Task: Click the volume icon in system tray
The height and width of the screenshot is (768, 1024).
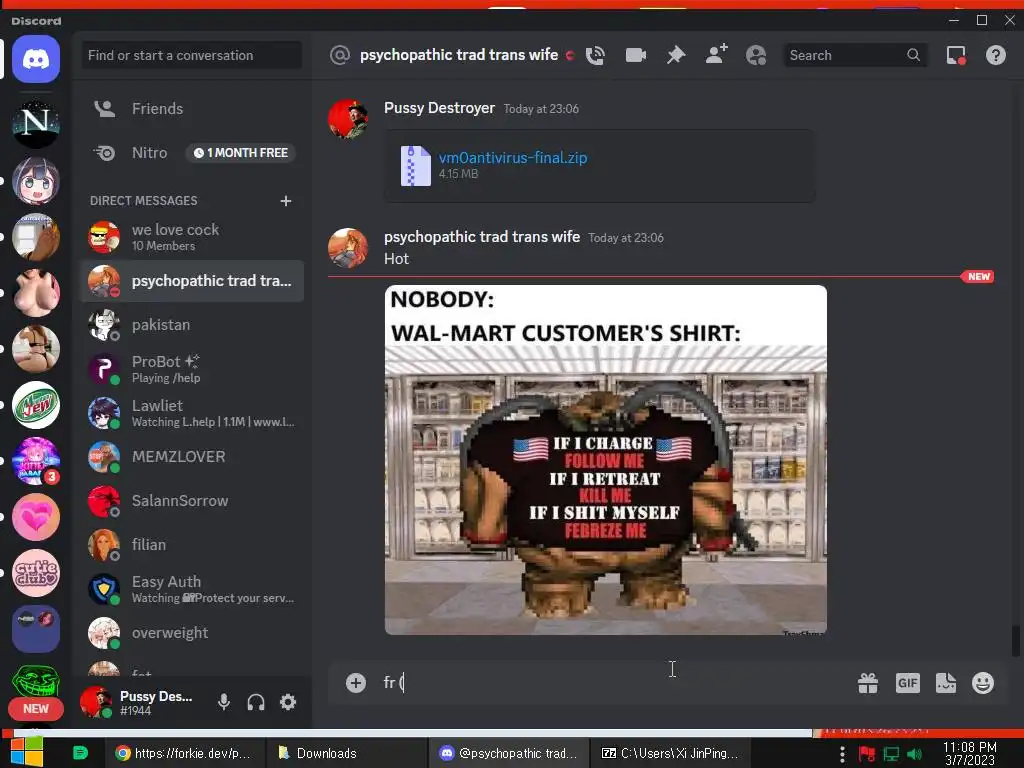Action: click(914, 754)
